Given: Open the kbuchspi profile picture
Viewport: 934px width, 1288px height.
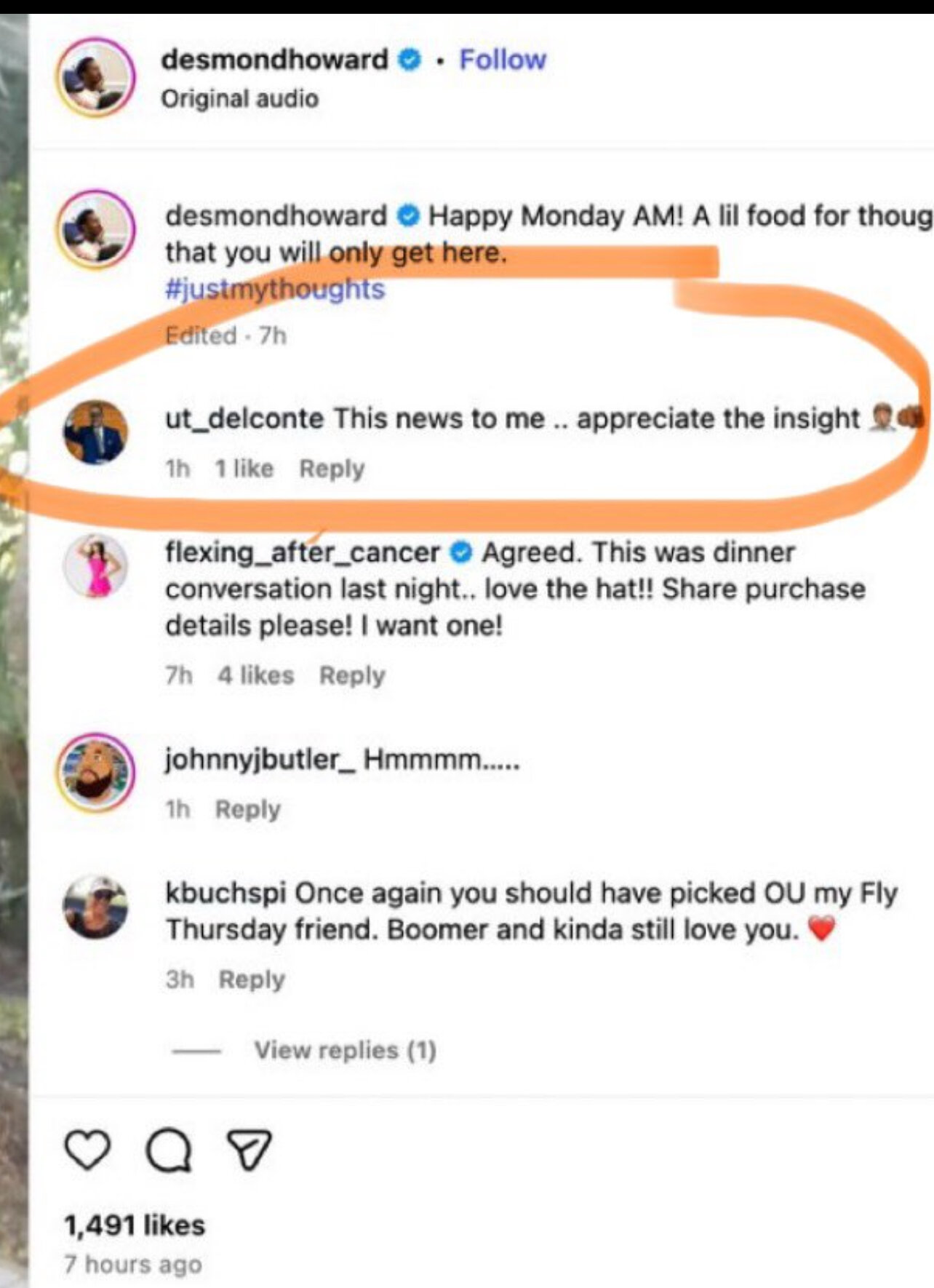Looking at the screenshot, I should point(96,907).
